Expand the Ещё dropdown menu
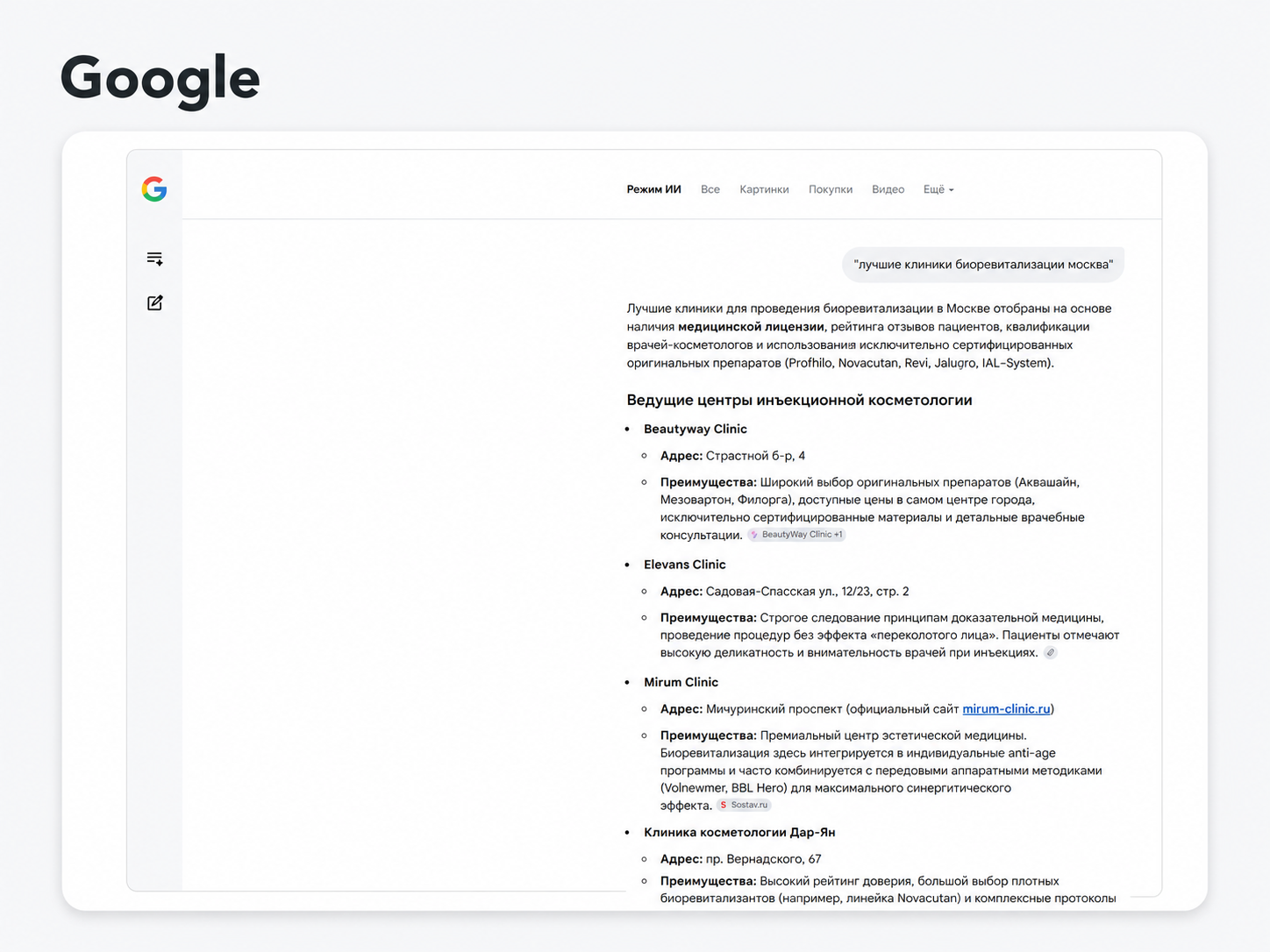Screen dimensions: 1270x952 click(938, 189)
